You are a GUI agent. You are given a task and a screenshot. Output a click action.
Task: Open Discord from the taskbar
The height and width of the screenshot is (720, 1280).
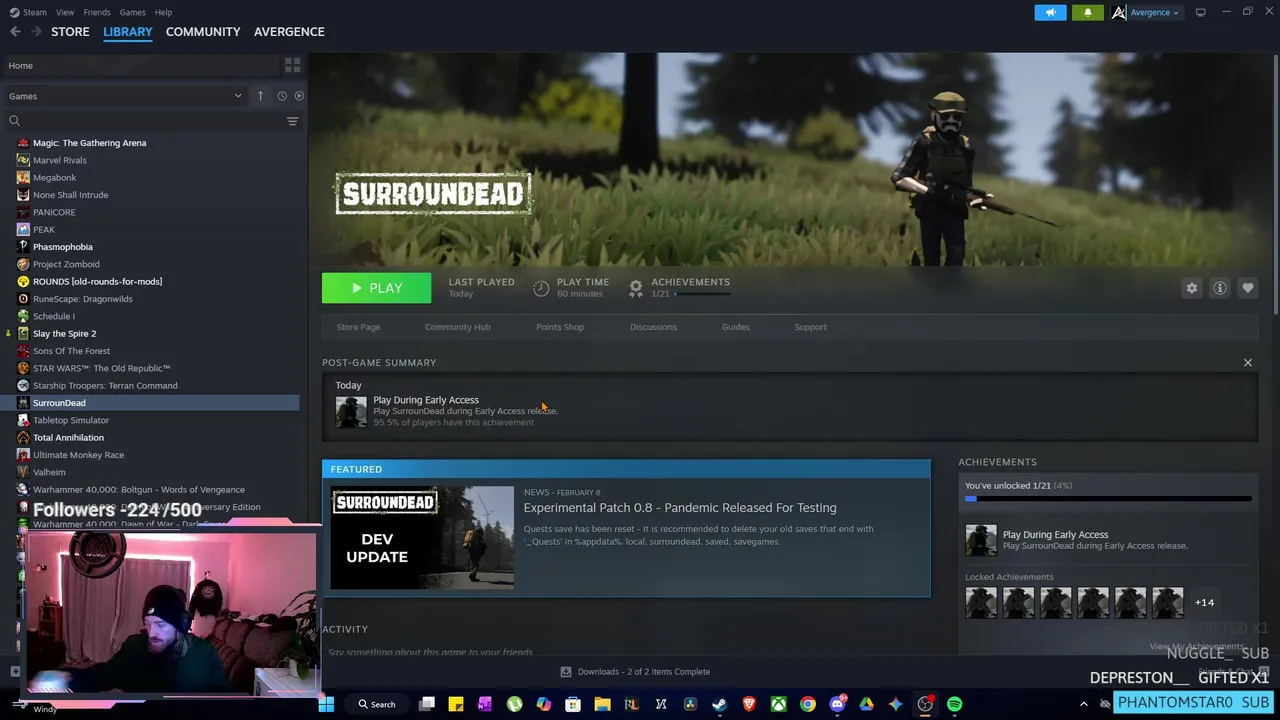(x=837, y=704)
